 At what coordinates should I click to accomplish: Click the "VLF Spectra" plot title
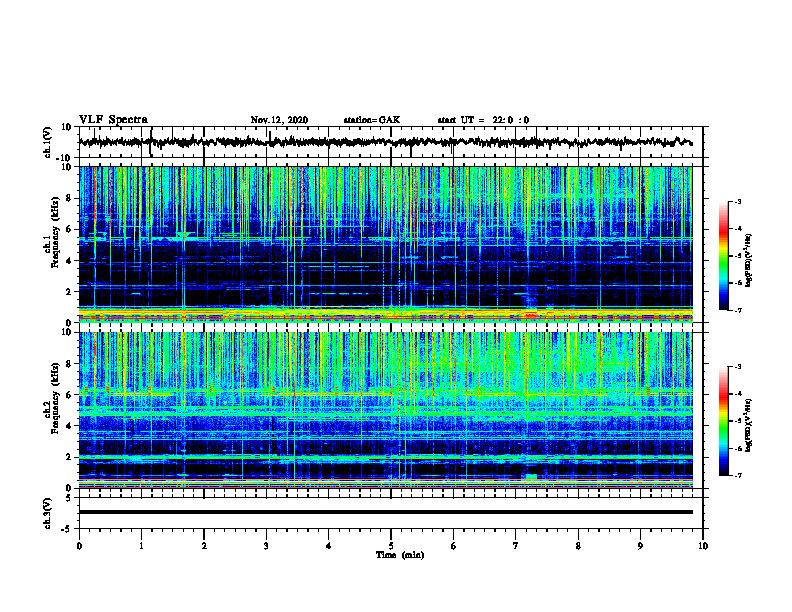click(x=113, y=120)
